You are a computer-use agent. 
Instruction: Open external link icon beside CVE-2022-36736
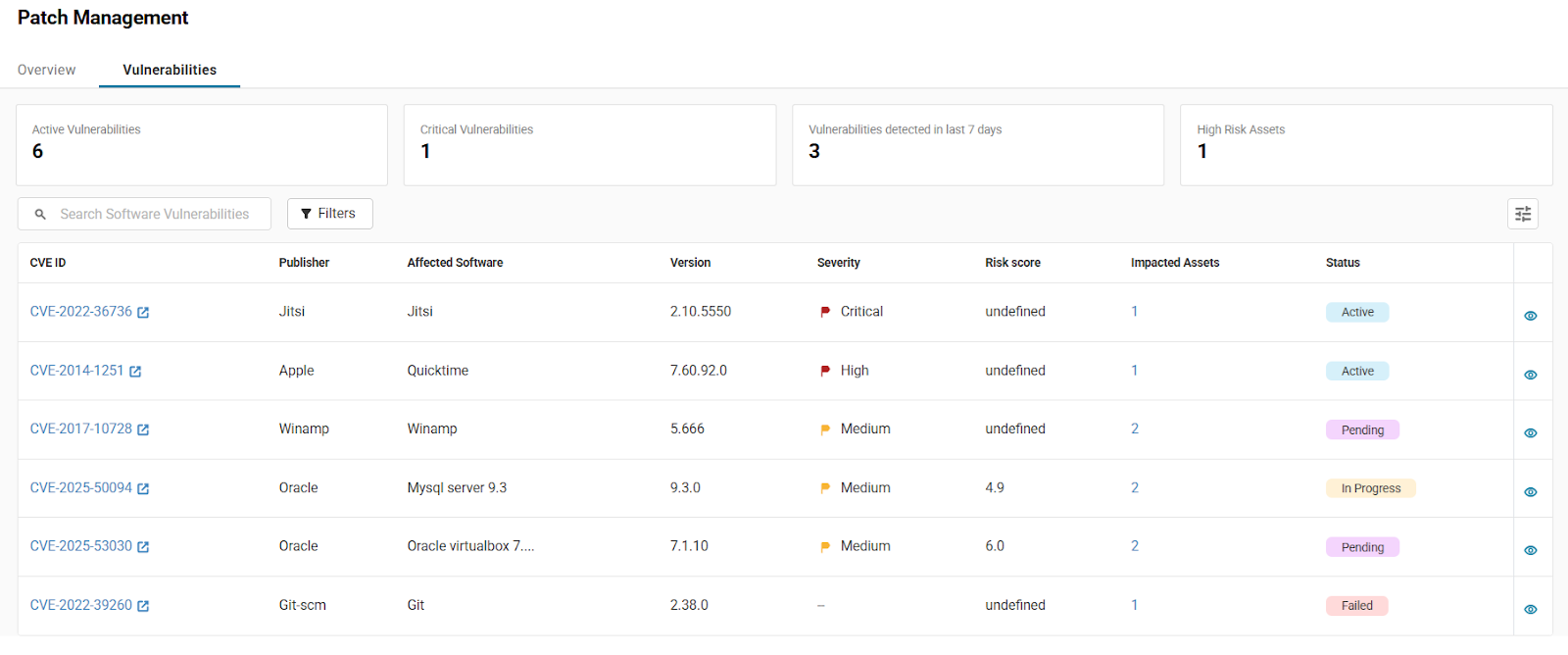[x=143, y=313]
